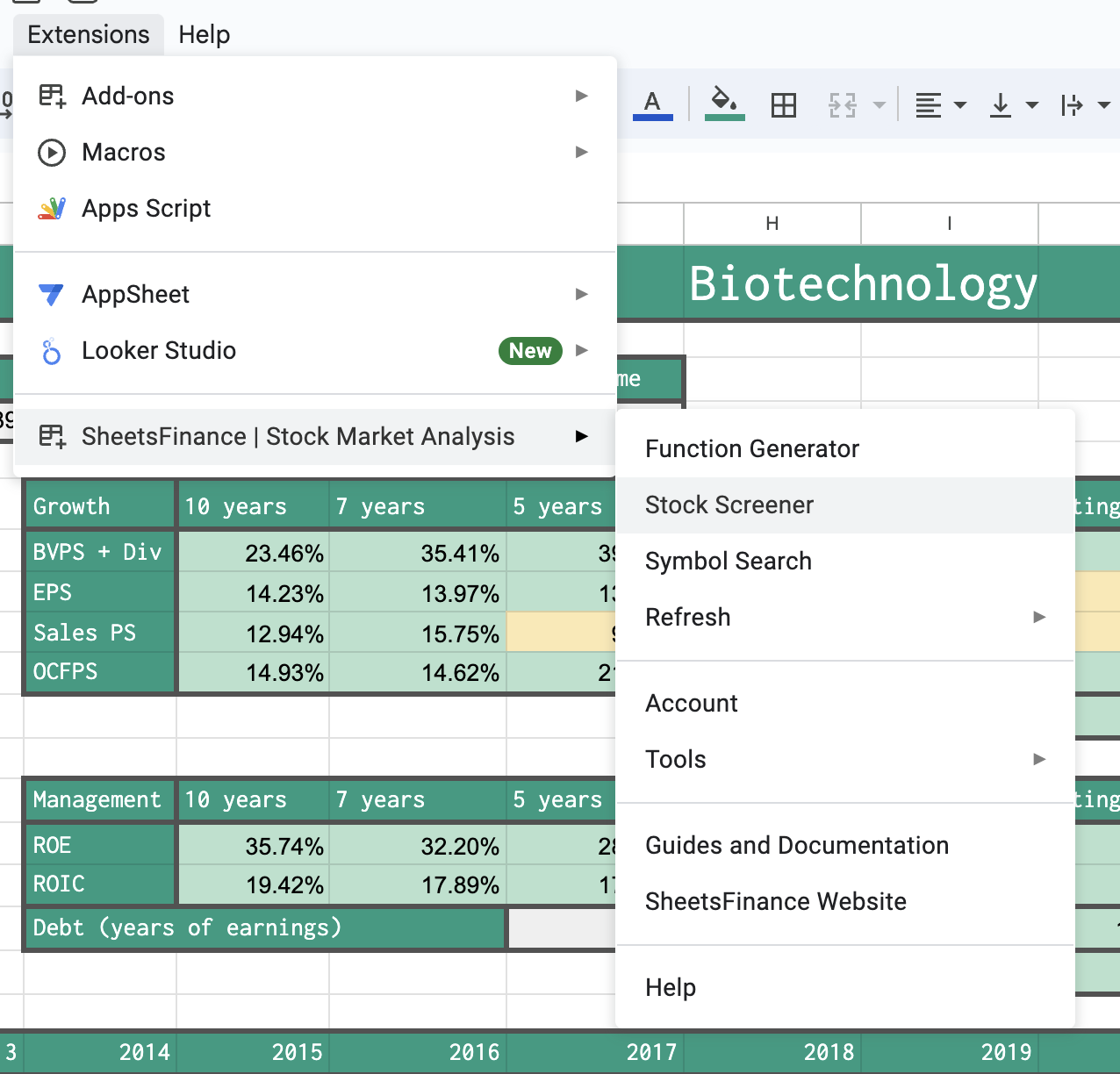1120x1074 pixels.
Task: Click the borders grid icon
Action: coord(783,105)
